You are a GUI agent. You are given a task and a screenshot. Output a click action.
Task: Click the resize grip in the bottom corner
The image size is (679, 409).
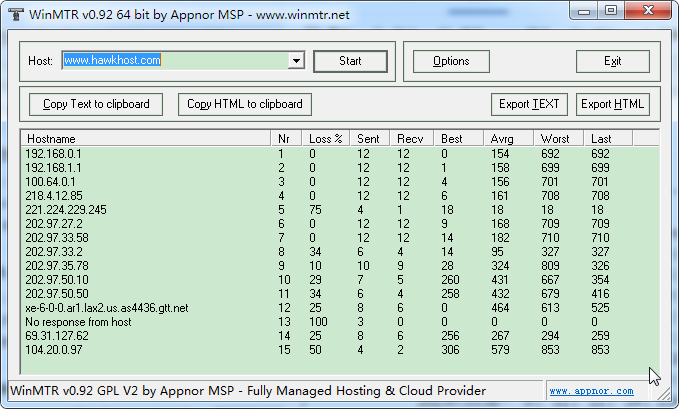[x=664, y=393]
